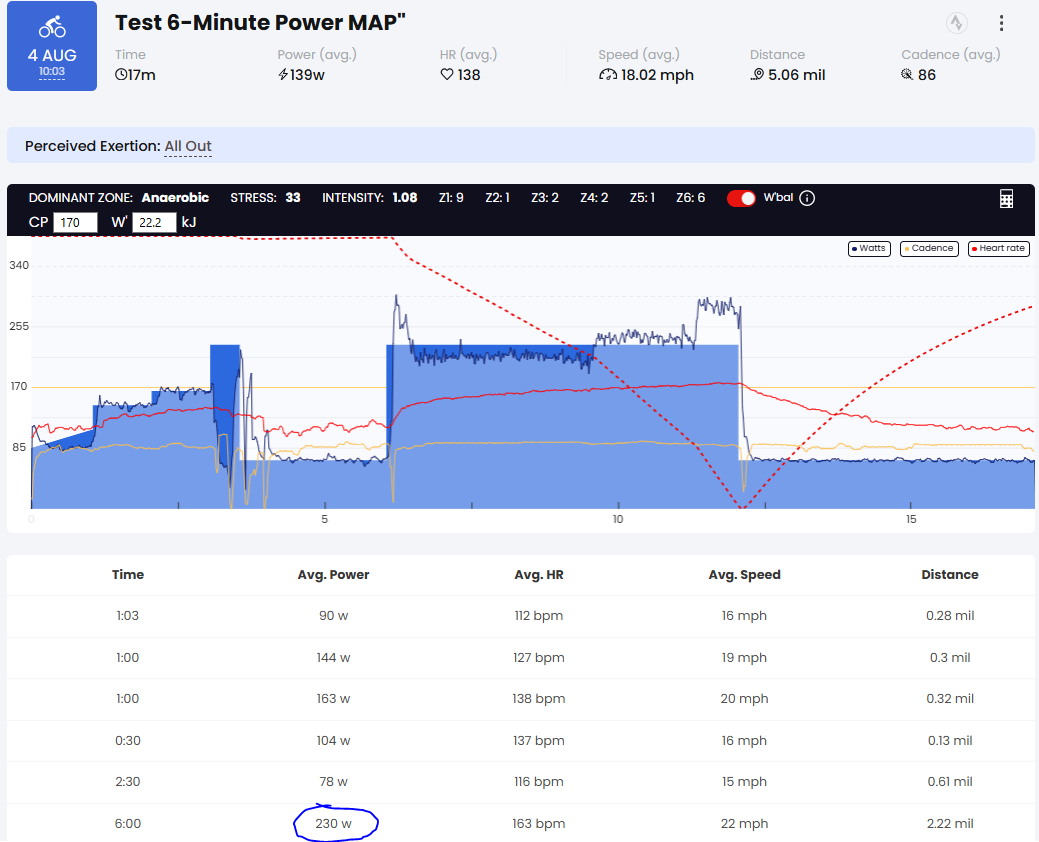This screenshot has width=1039, height=842.
Task: Click the 10:03 activity time link
Action: 52,72
